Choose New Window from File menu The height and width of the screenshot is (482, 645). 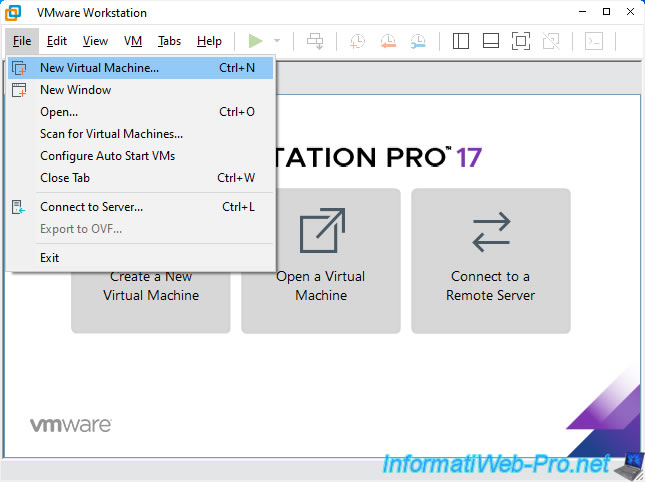pos(75,90)
